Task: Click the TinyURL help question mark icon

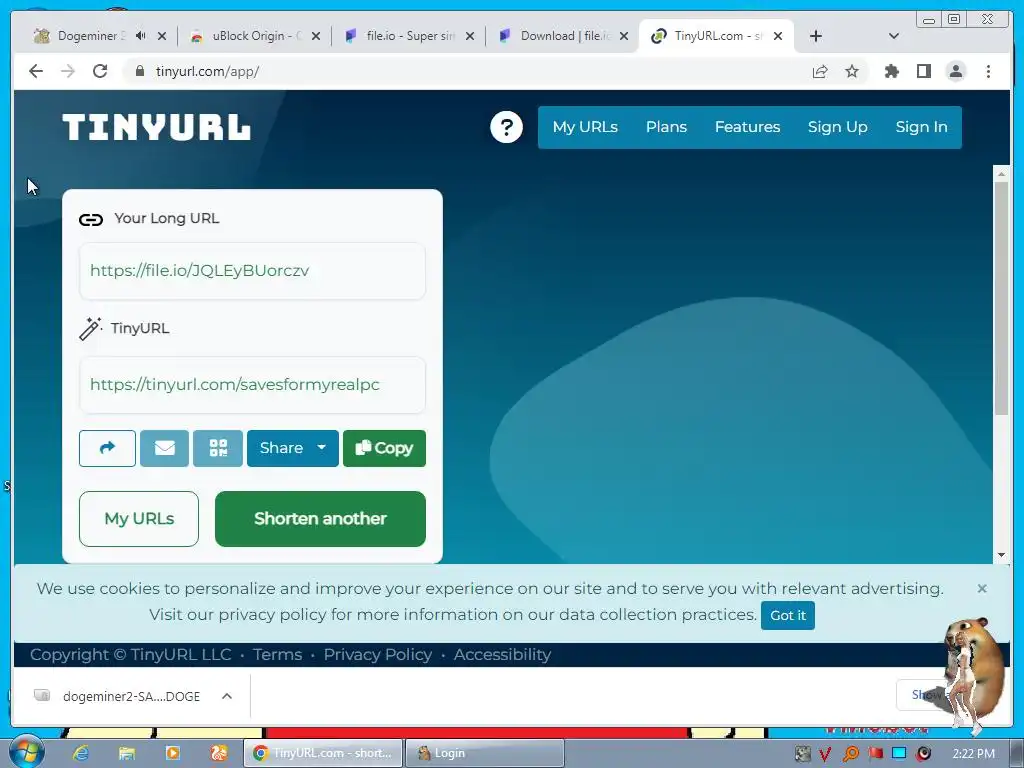Action: pyautogui.click(x=506, y=127)
